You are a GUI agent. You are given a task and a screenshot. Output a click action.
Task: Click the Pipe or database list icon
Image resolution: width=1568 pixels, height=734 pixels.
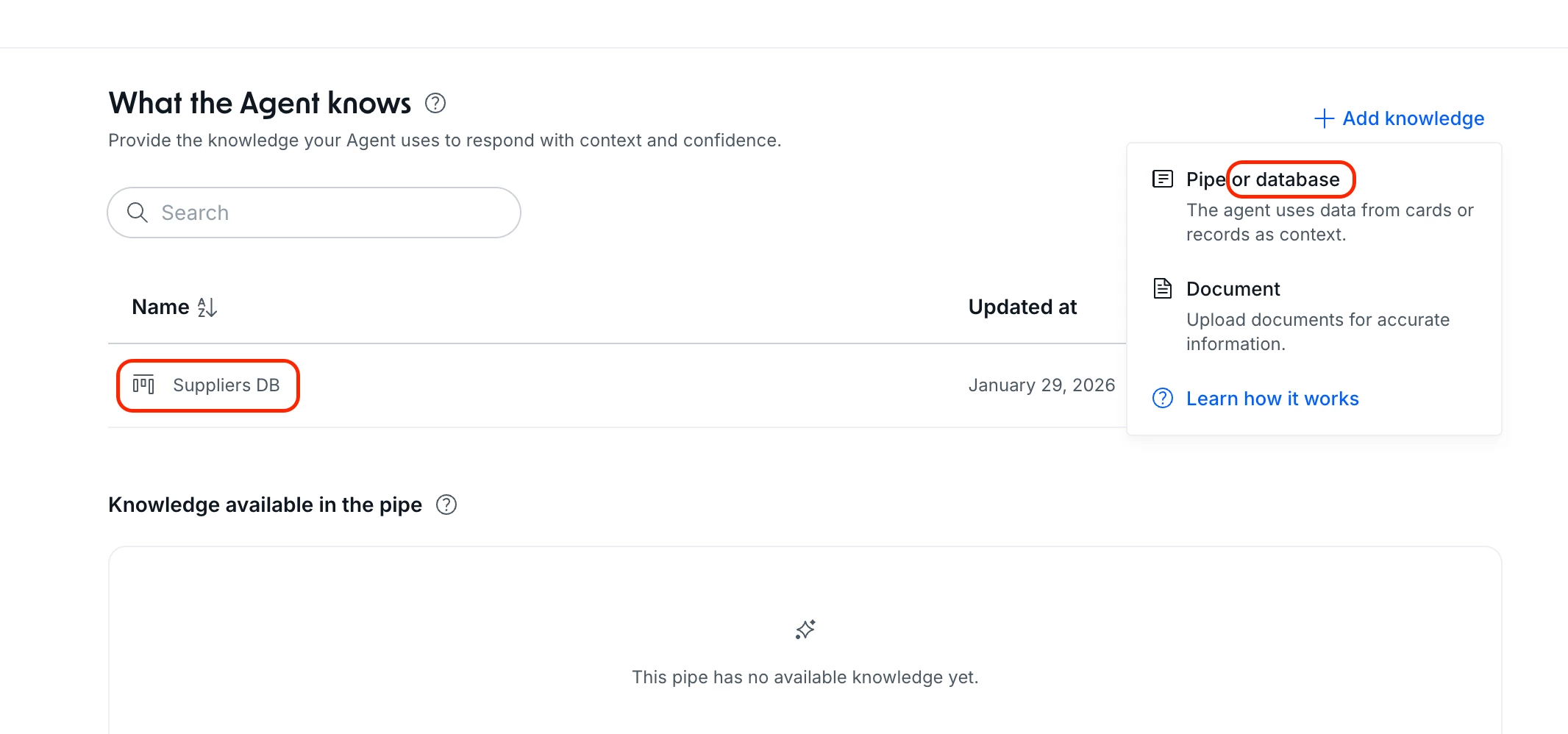(x=1163, y=179)
